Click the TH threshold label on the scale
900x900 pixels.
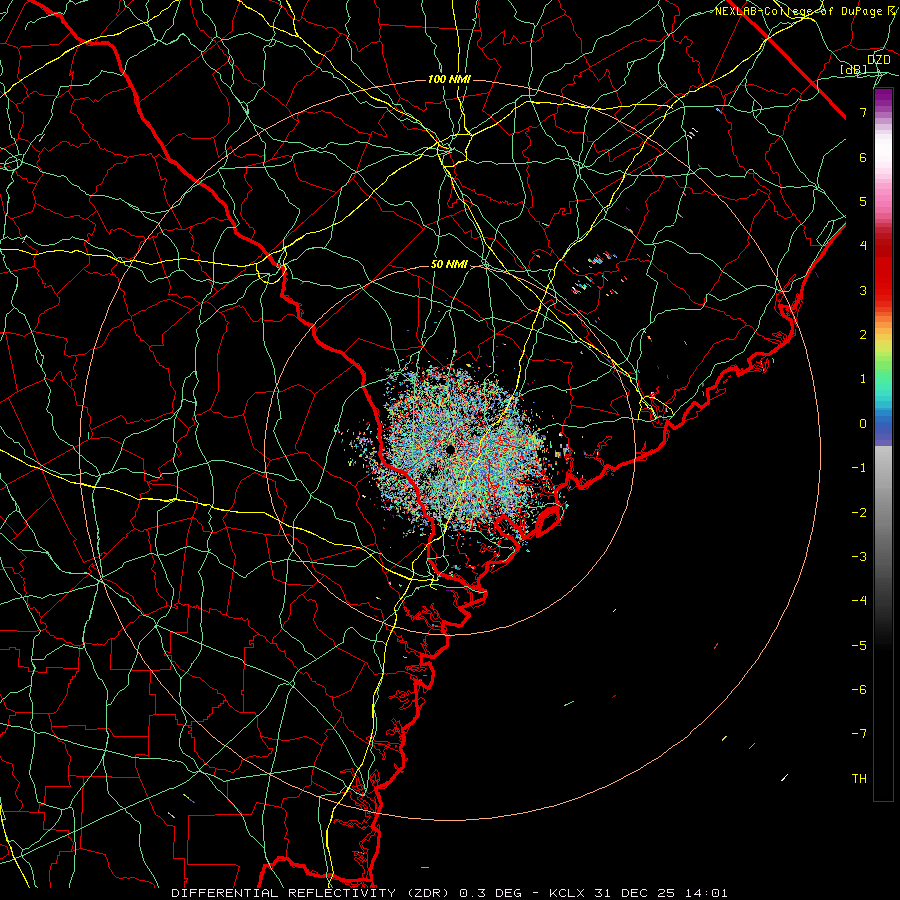[859, 779]
